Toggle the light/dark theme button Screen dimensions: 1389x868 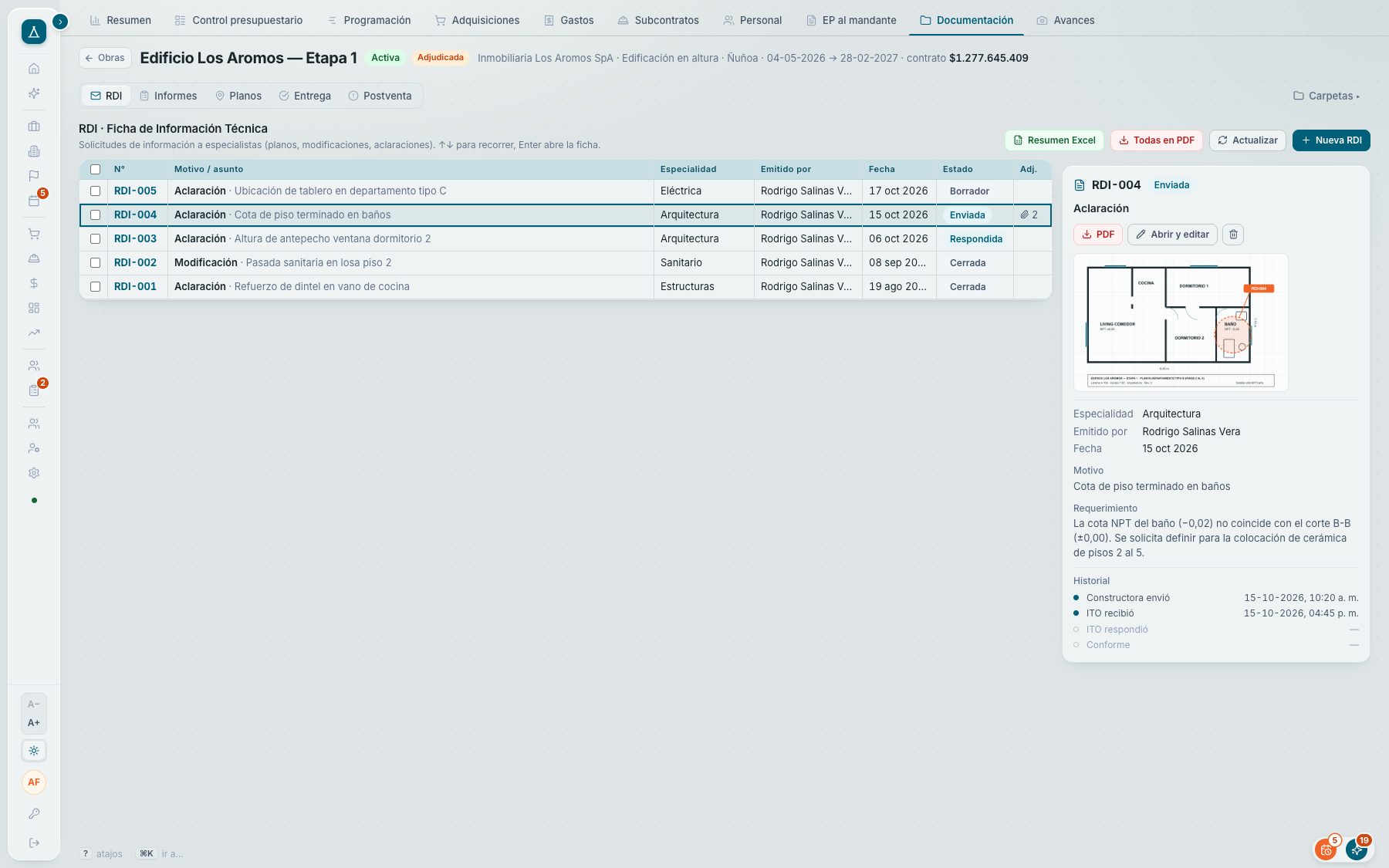34,751
